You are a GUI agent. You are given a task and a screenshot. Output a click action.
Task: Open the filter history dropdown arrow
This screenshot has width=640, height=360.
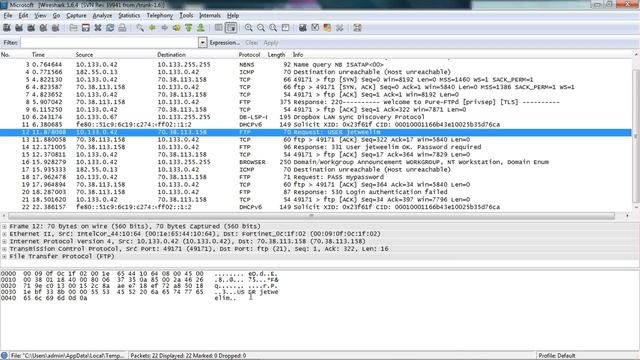(x=202, y=42)
